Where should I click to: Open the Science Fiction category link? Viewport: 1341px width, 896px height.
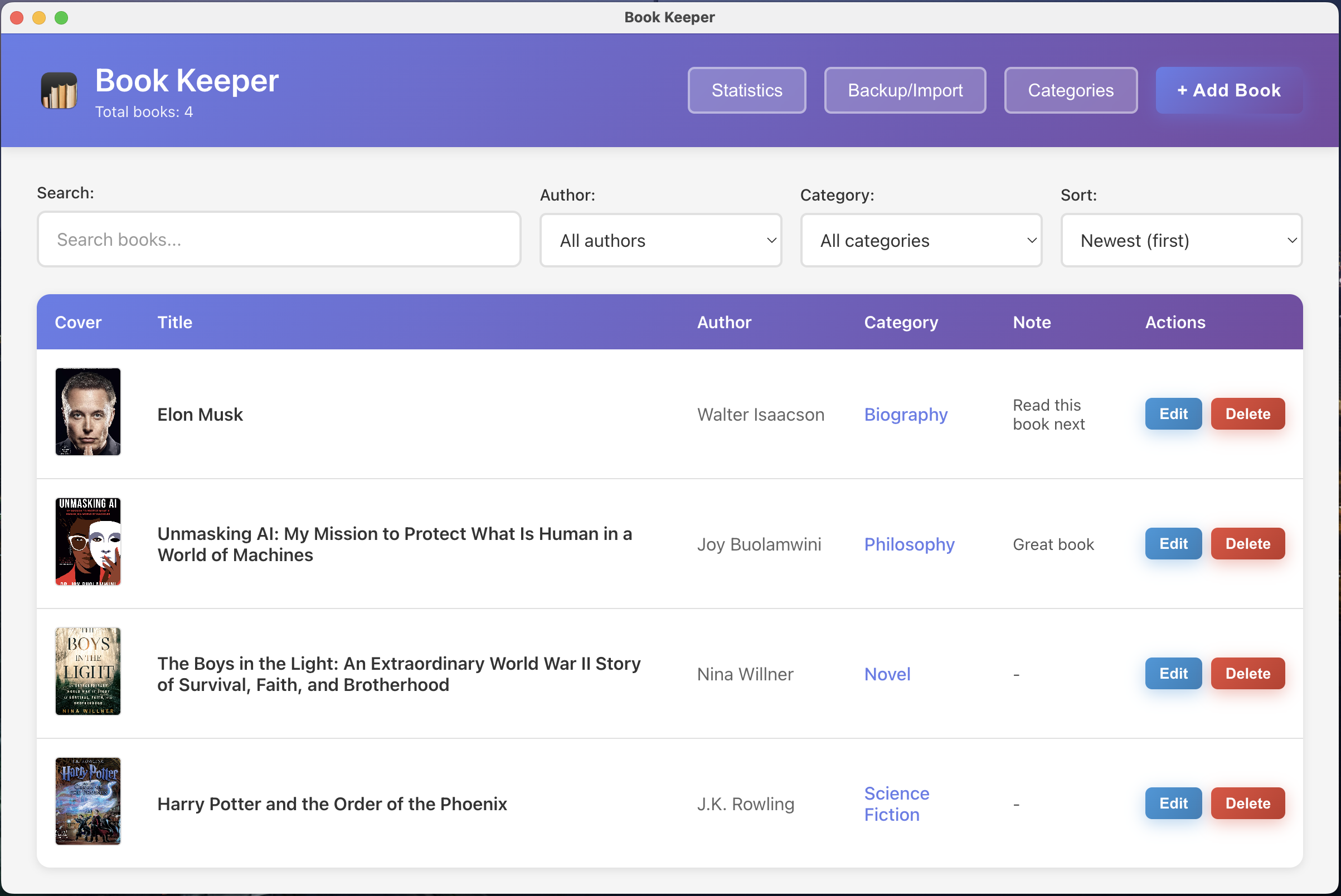pos(896,804)
